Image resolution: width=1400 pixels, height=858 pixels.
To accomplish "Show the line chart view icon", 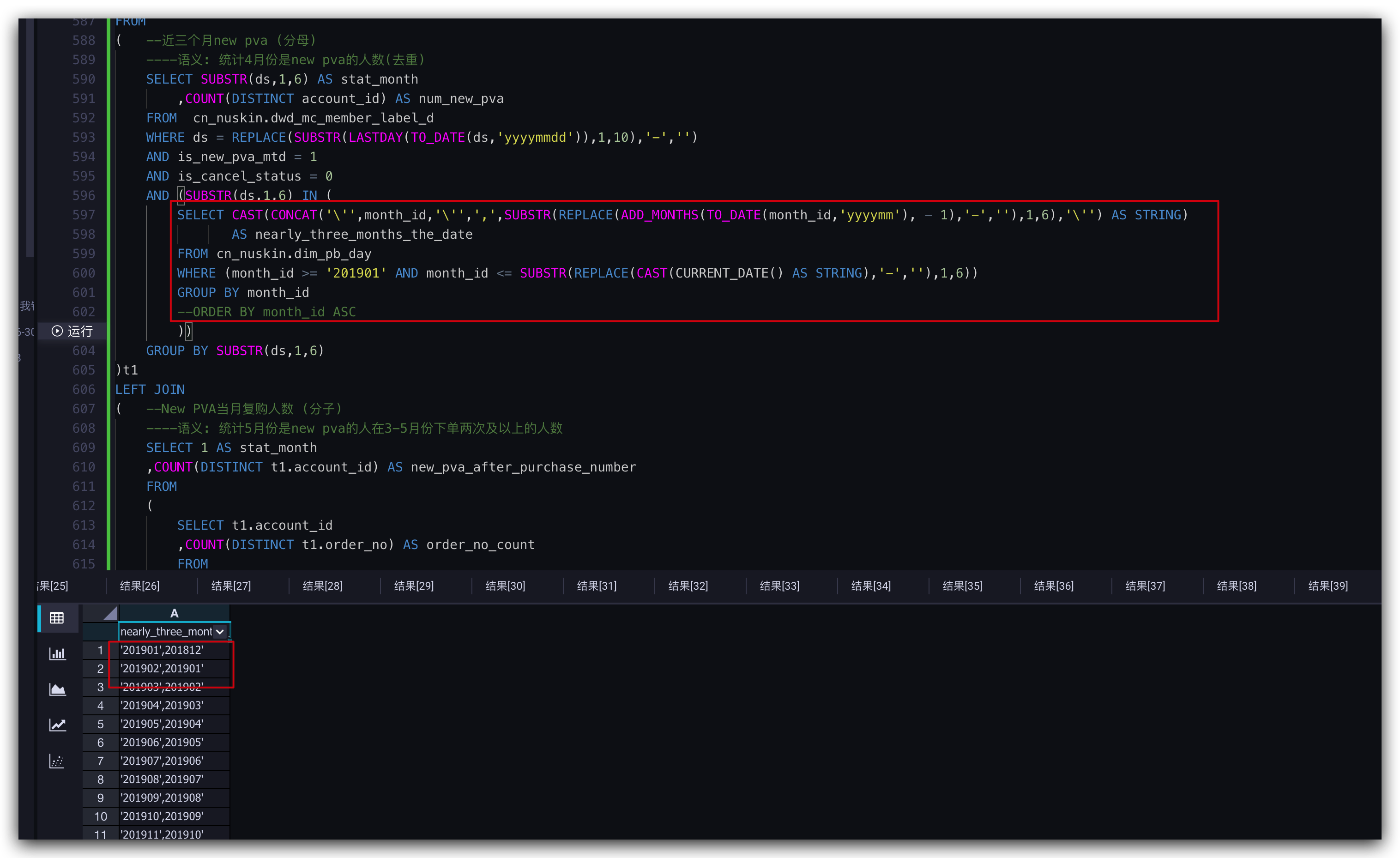I will (57, 725).
